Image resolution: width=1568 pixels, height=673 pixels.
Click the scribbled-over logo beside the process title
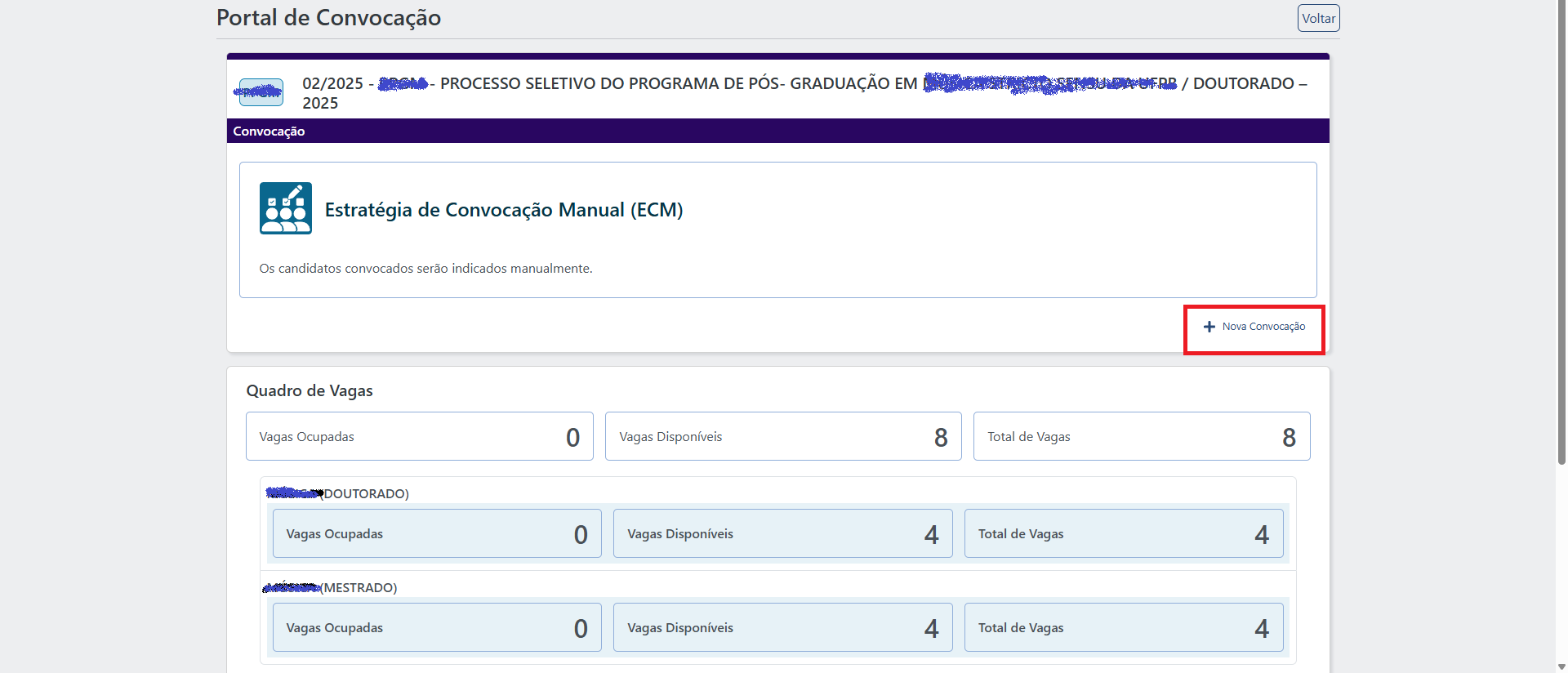261,92
